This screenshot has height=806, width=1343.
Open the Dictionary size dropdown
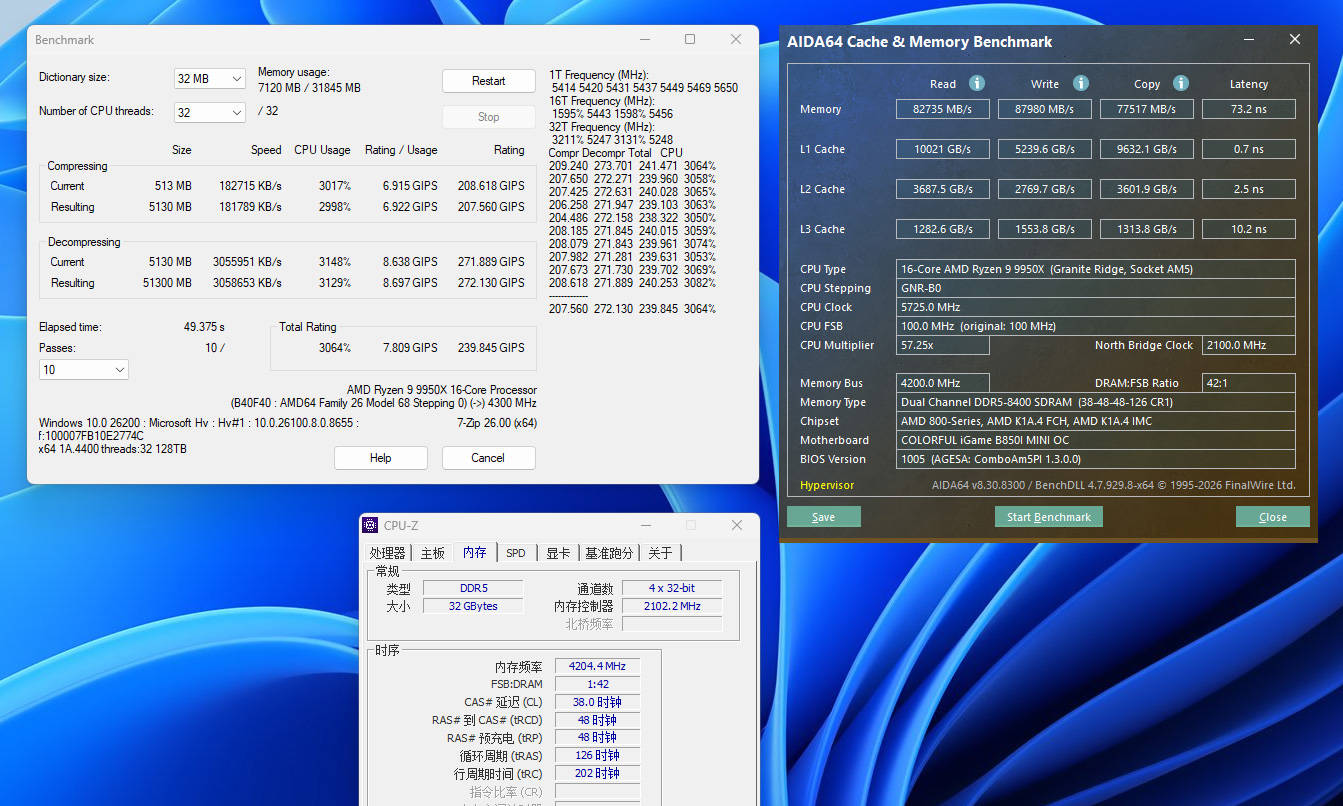click(210, 79)
